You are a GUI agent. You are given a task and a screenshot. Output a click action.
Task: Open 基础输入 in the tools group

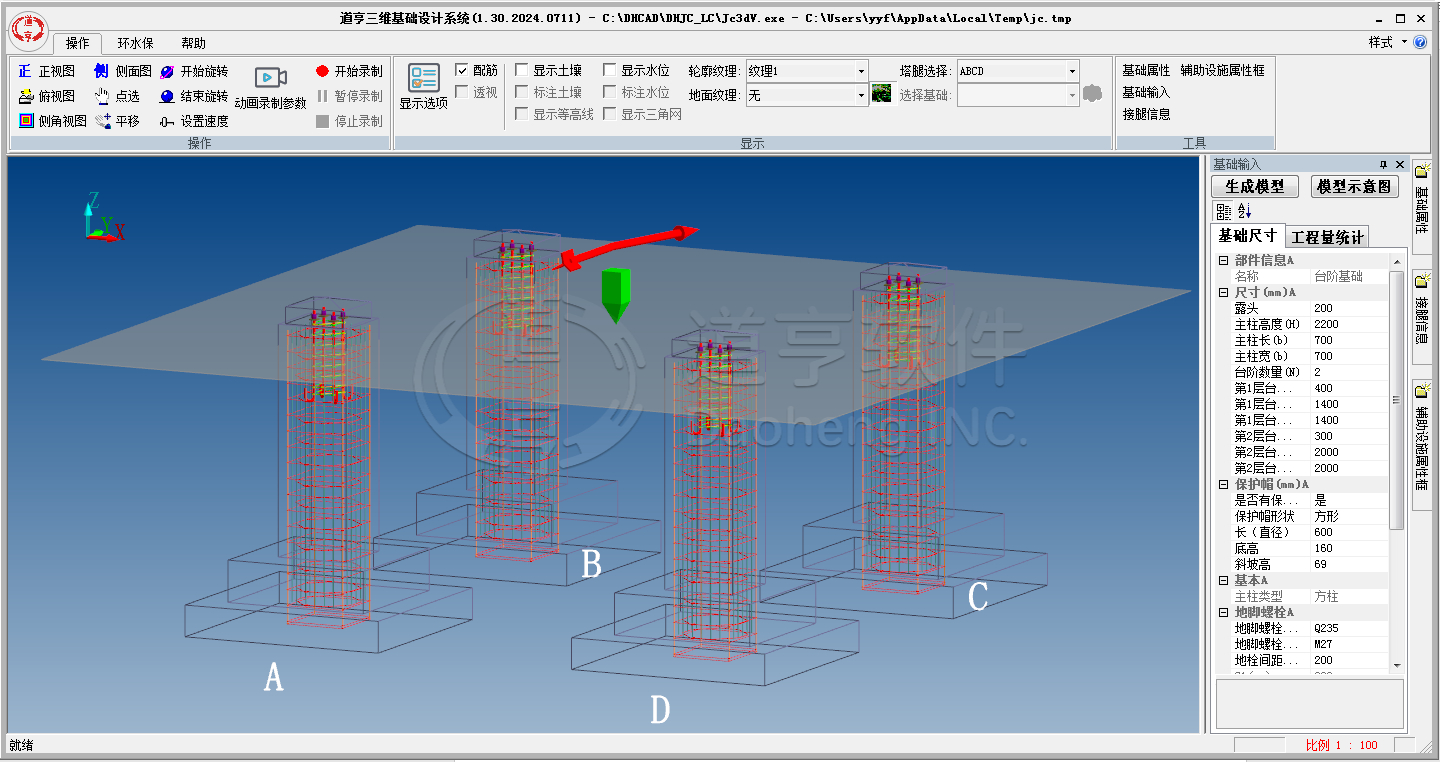(x=1146, y=92)
